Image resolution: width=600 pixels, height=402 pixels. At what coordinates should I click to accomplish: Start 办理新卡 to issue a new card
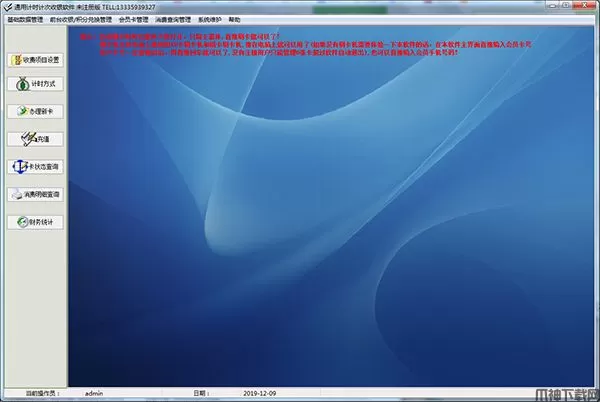click(35, 111)
